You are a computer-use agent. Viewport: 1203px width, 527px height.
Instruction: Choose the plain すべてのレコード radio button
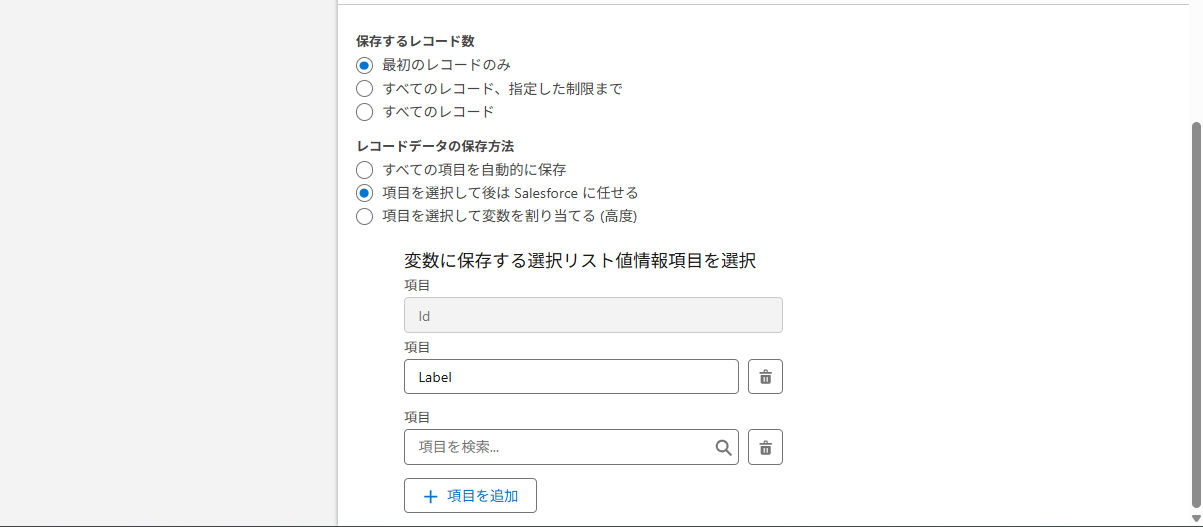click(x=365, y=111)
